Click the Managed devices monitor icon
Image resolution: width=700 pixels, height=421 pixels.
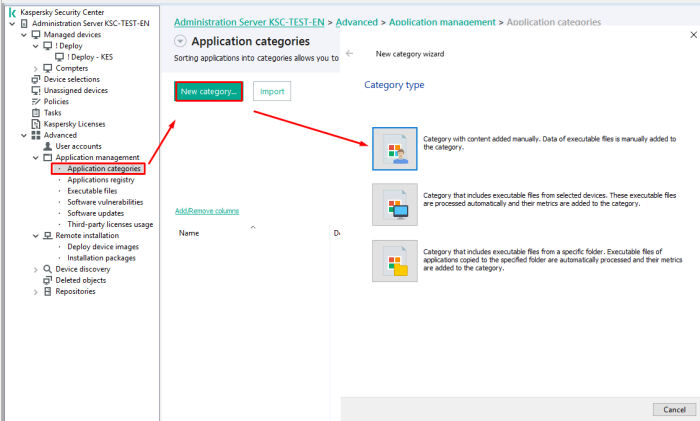(x=36, y=35)
